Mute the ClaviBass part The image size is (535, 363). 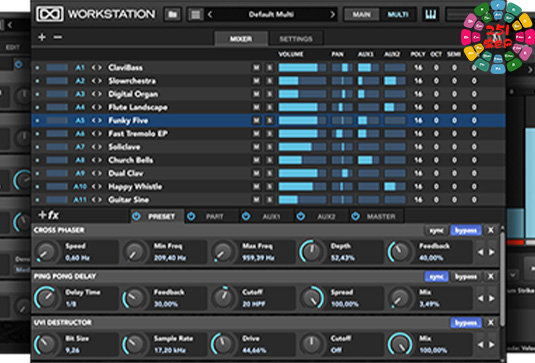pyautogui.click(x=256, y=68)
